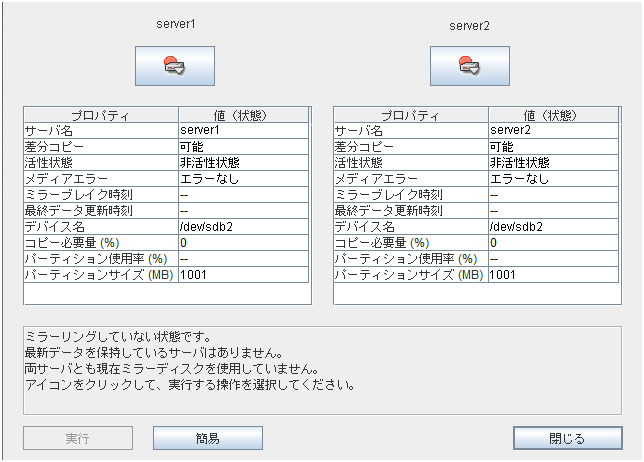Select コピー必要量 (%) row in server2 table
Screen dimensions: 644x462
pyautogui.click(x=410, y=243)
